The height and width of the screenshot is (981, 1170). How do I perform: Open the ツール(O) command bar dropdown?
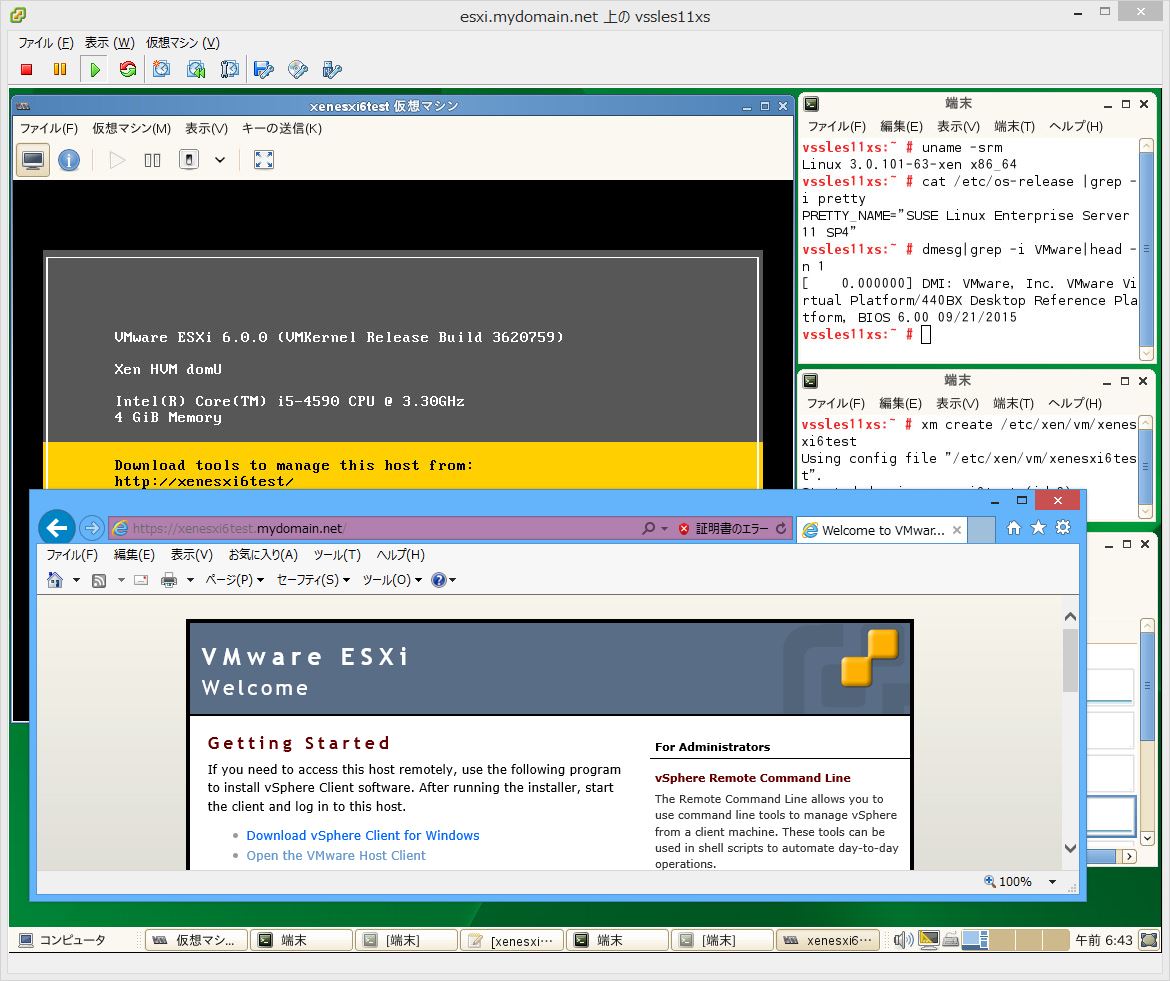pos(392,580)
